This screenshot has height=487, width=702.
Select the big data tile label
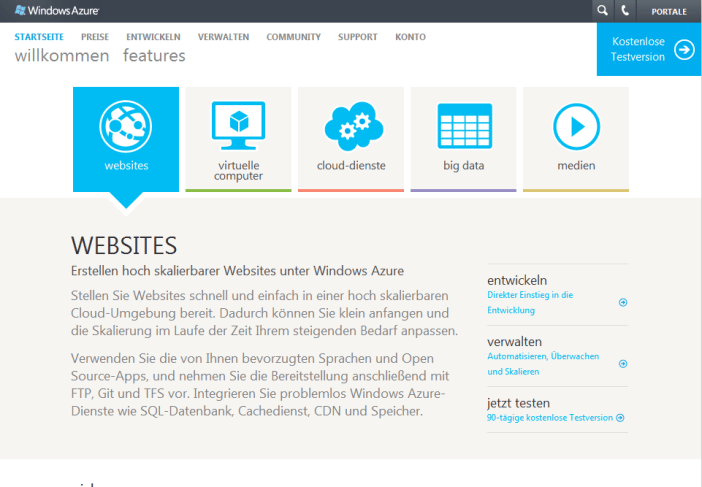pyautogui.click(x=464, y=166)
